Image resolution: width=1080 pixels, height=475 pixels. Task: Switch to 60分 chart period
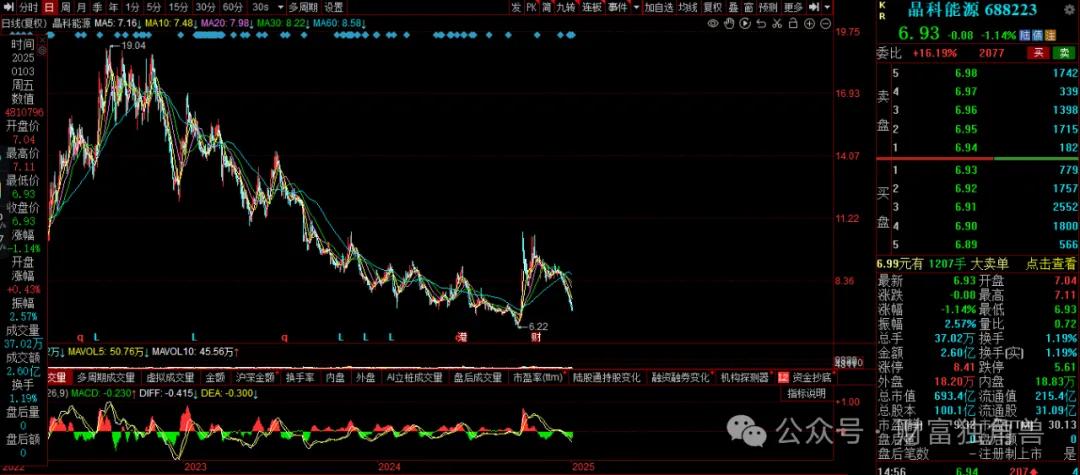pos(231,8)
